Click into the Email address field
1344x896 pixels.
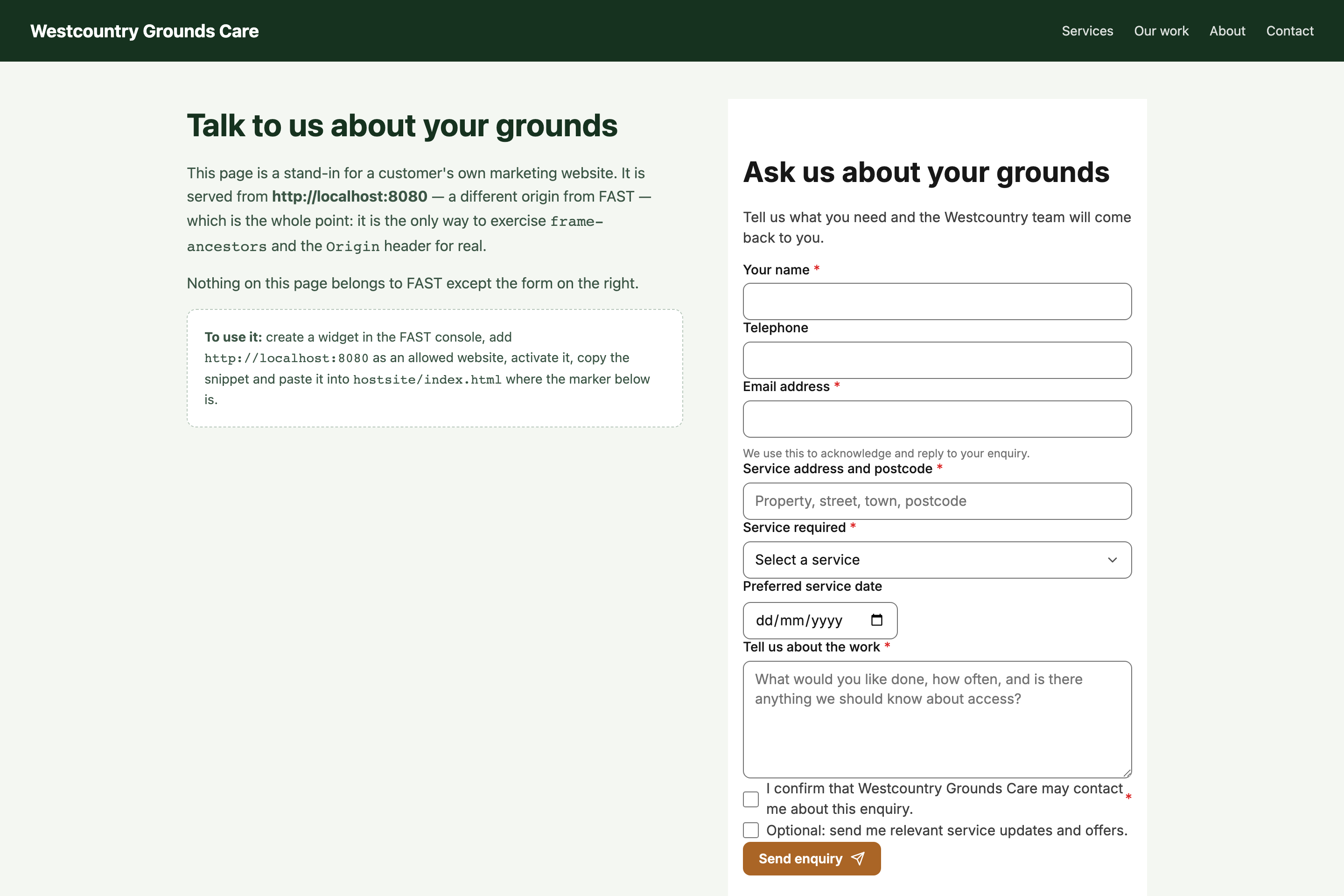coord(937,420)
